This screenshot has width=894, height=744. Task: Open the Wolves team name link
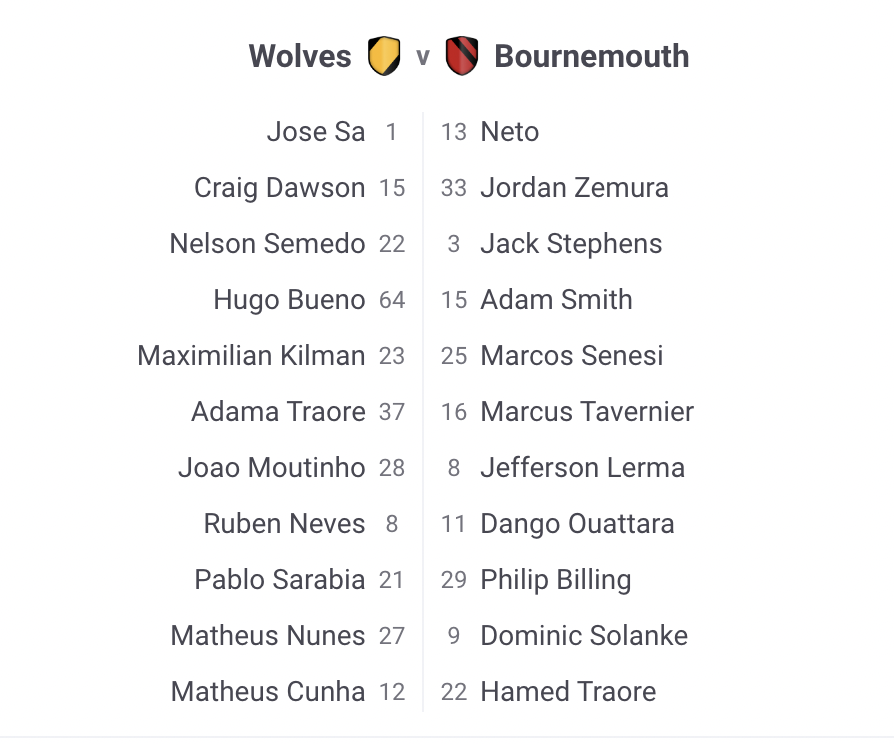(x=300, y=56)
